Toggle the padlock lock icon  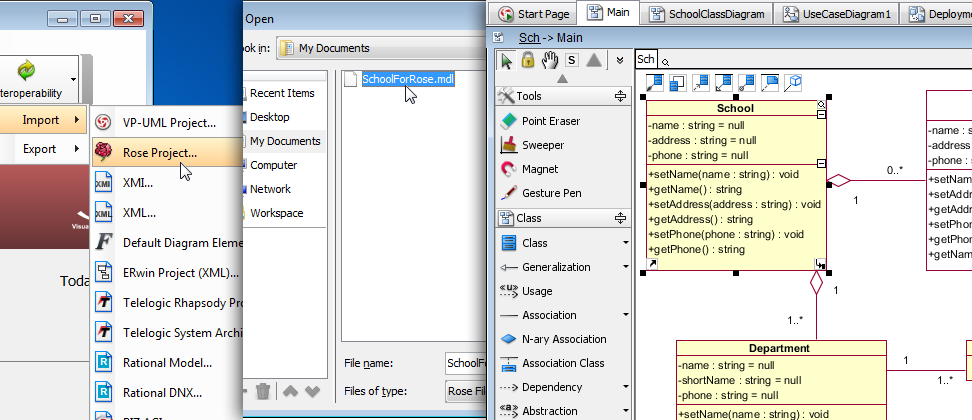pyautogui.click(x=528, y=60)
